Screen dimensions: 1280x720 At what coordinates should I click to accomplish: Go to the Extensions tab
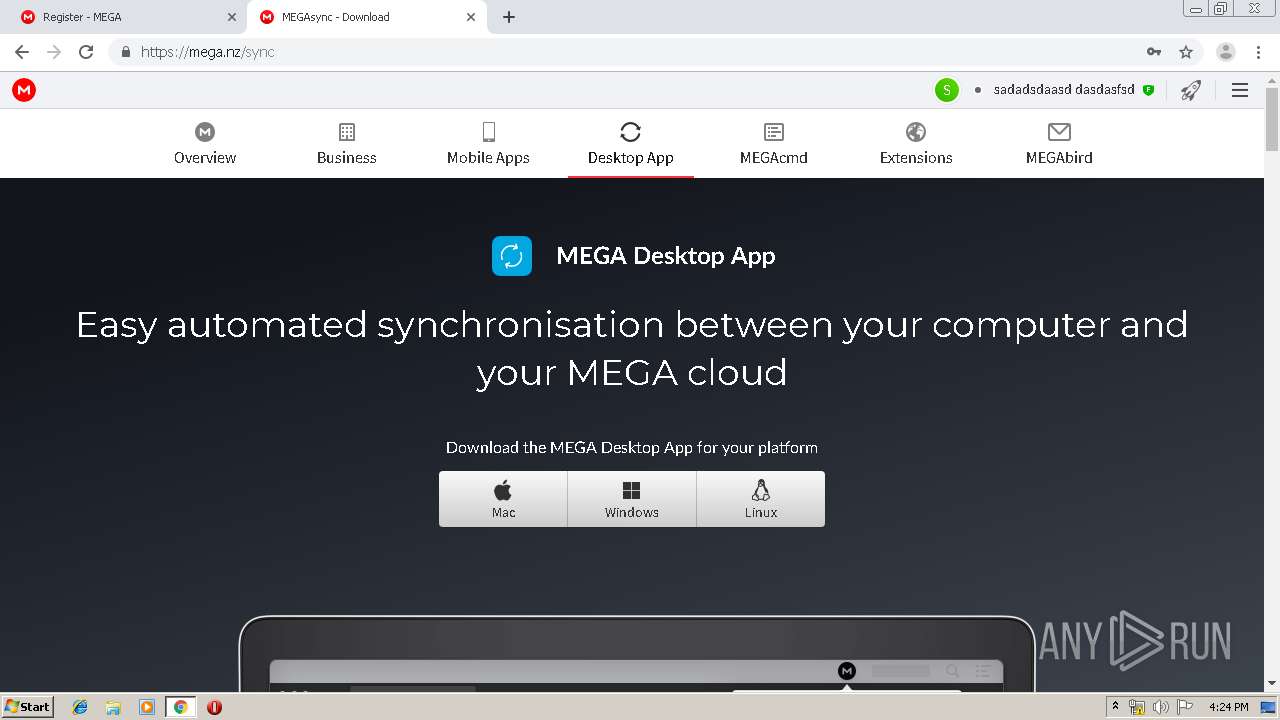coord(916,144)
